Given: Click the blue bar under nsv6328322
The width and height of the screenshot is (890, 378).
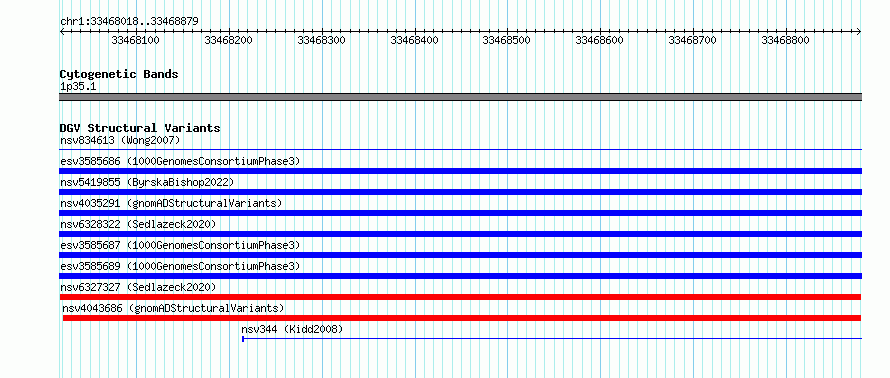Looking at the screenshot, I should pos(461,234).
